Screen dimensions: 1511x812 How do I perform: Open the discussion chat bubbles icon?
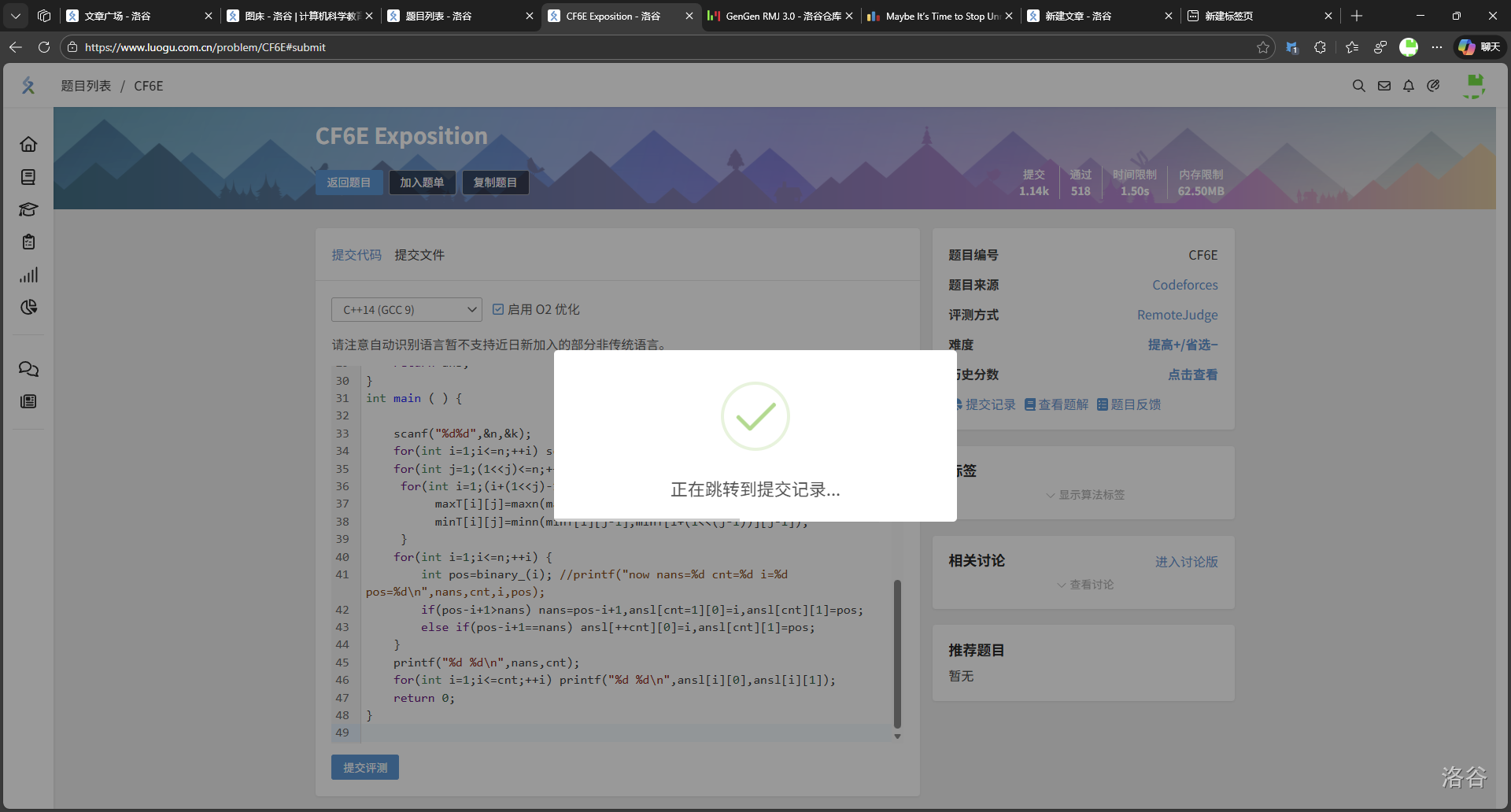[28, 369]
